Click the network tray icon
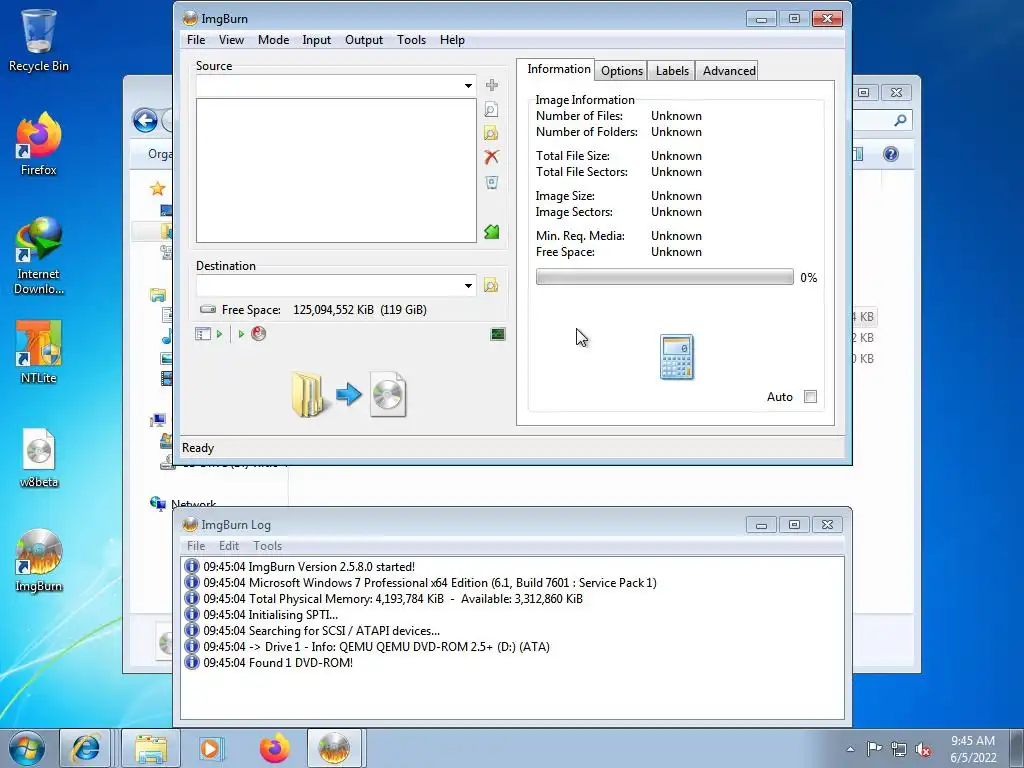1024x768 pixels. pyautogui.click(x=899, y=749)
